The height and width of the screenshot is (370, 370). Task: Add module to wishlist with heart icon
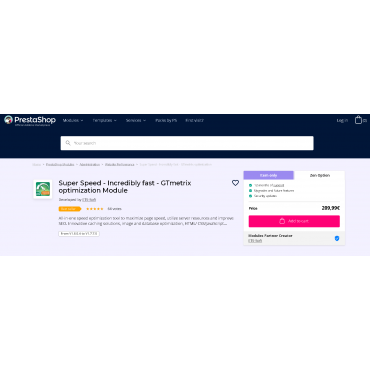[235, 183]
